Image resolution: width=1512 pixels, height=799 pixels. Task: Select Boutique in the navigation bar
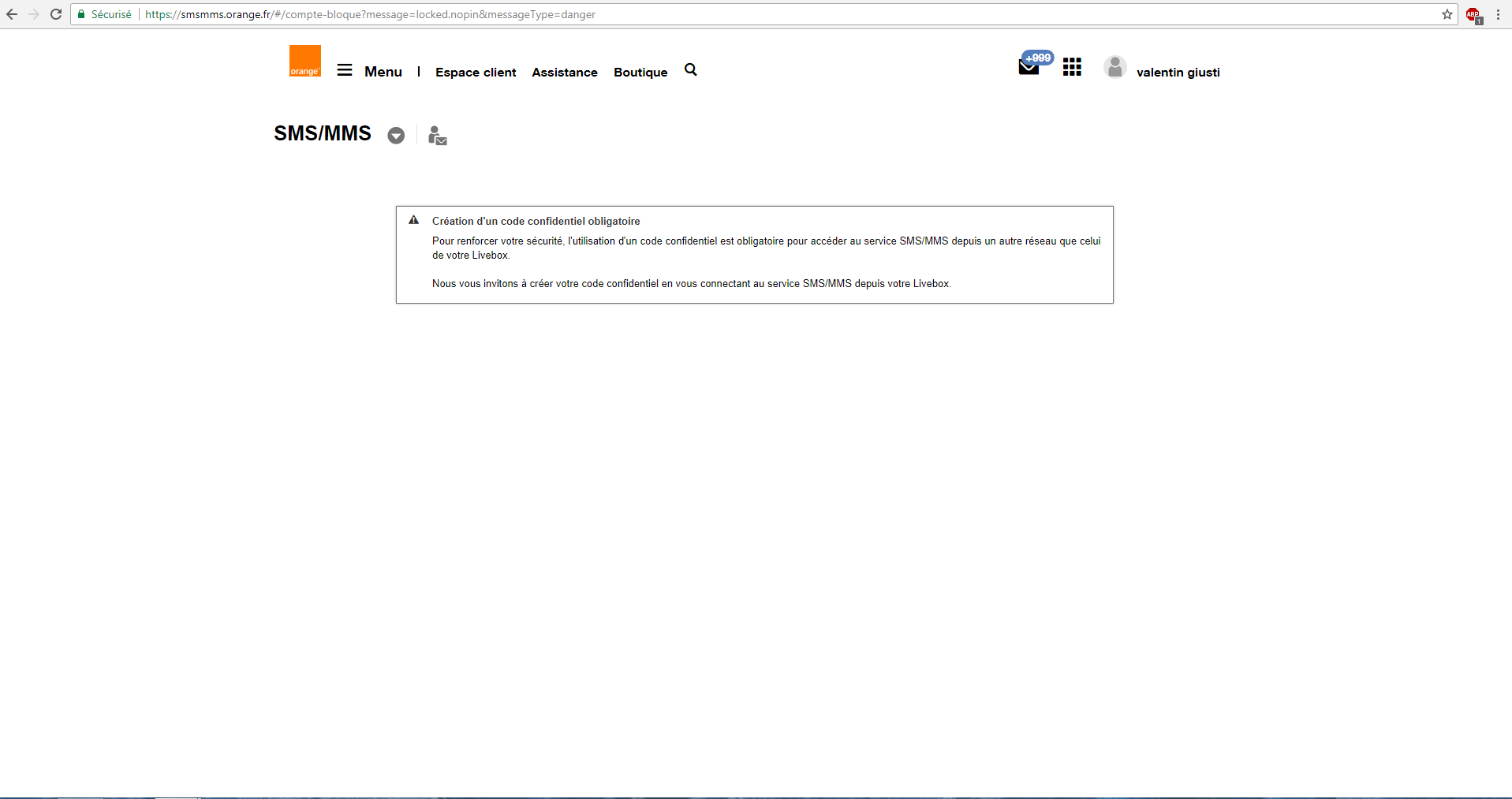(640, 72)
